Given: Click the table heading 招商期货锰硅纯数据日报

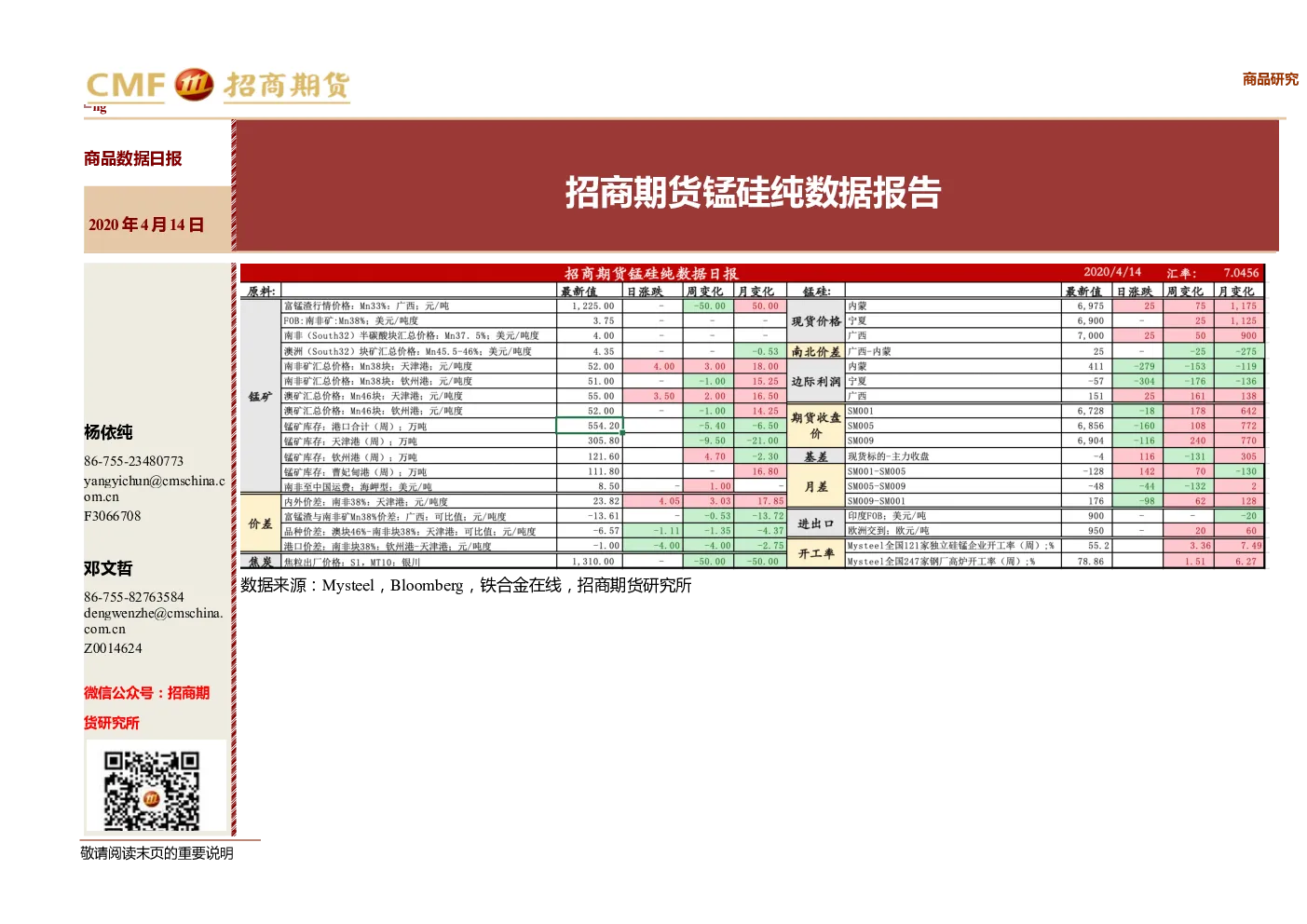Looking at the screenshot, I should tap(651, 273).
